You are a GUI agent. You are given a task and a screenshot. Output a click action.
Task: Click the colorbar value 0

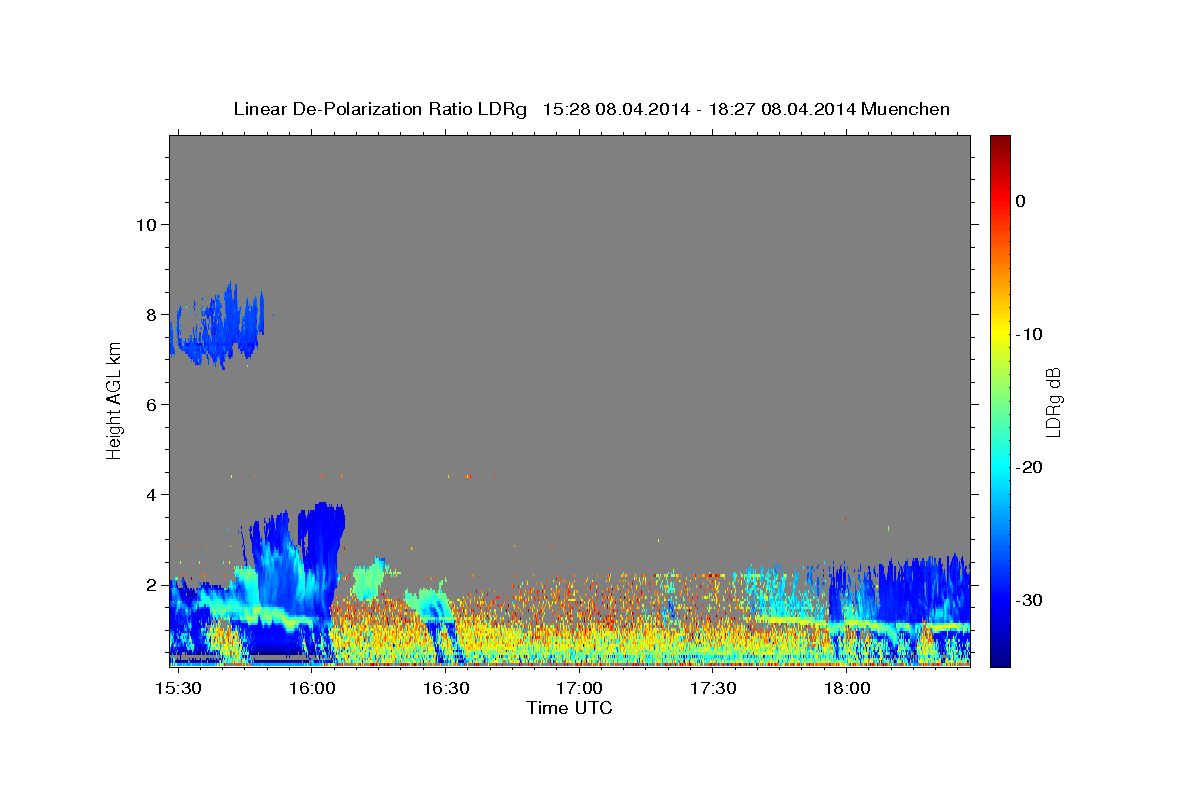[x=1021, y=201]
